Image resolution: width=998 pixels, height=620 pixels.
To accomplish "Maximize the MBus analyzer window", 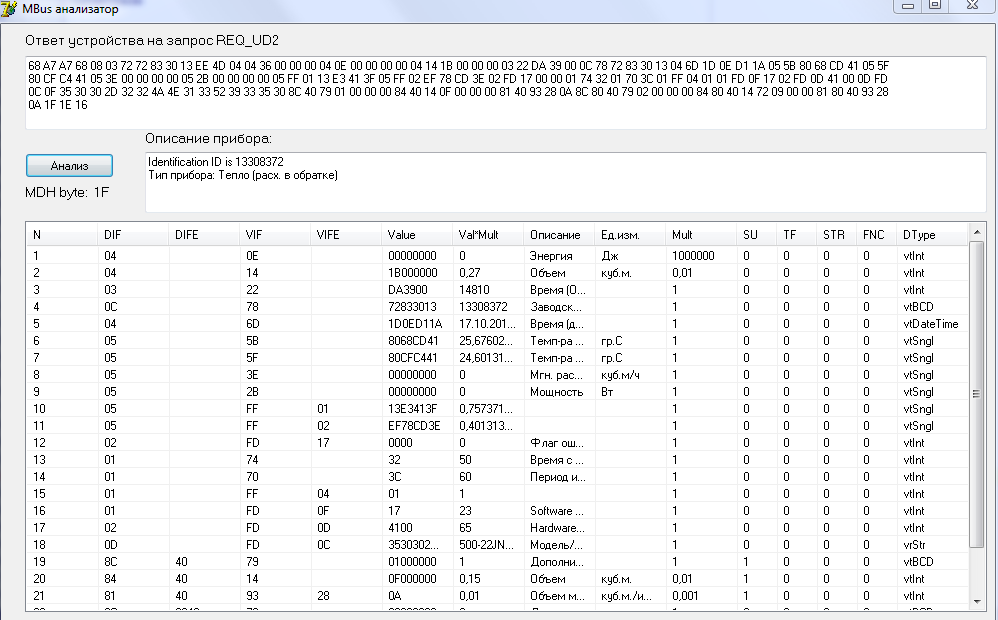I will coord(935,6).
